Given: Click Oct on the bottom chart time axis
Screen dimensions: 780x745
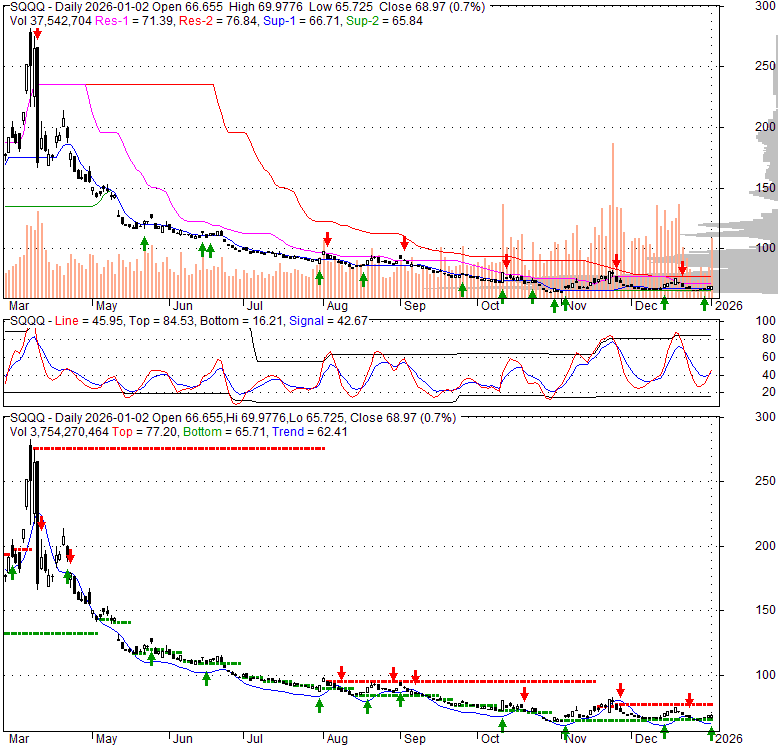Looking at the screenshot, I should point(490,739).
